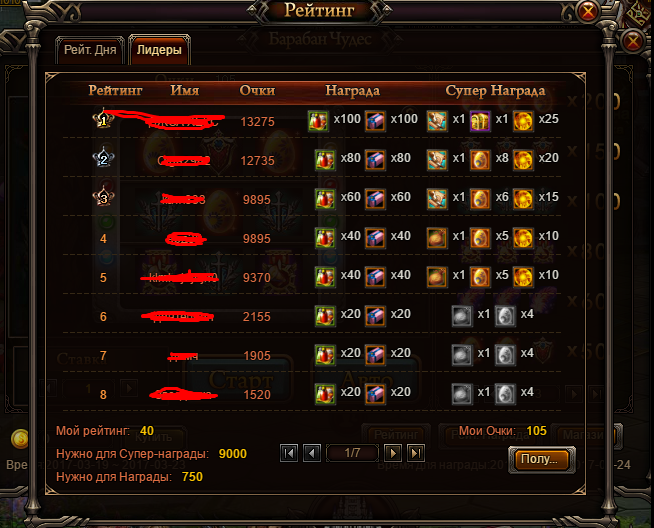Click the scroll super reward icon for rank 3
The height and width of the screenshot is (528, 654).
pos(437,199)
